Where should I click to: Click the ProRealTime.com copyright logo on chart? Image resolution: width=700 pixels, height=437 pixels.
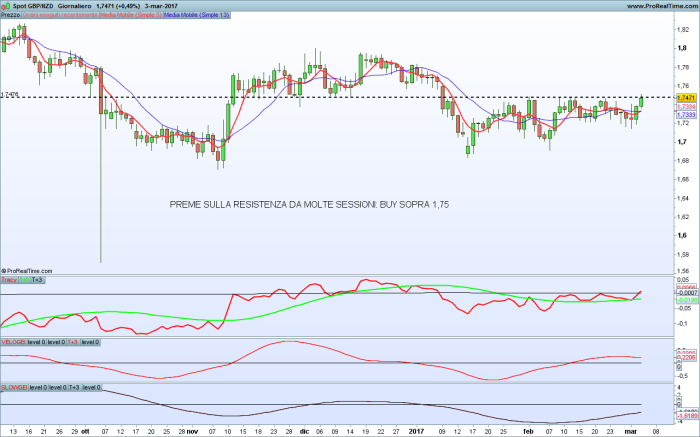coord(29,270)
